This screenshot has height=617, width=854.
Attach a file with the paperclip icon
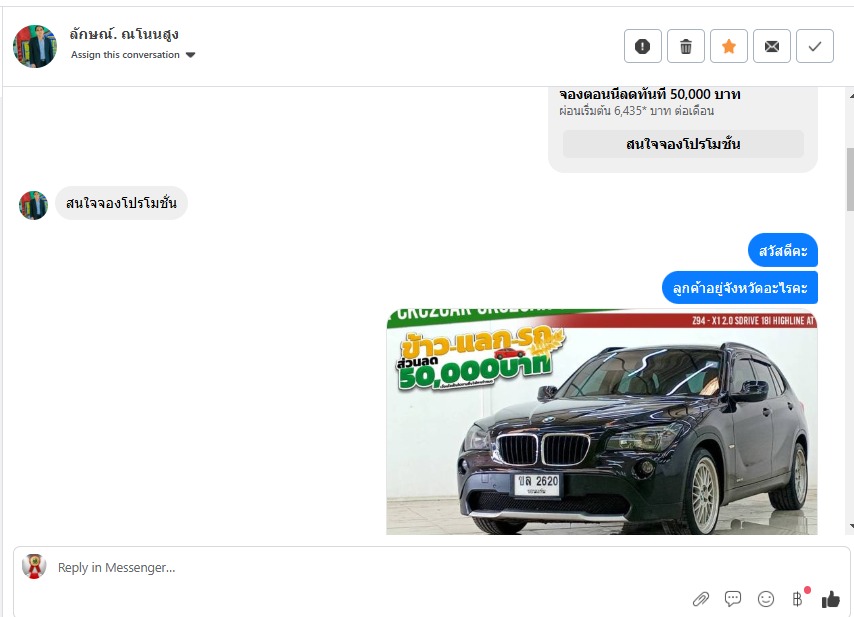(x=700, y=600)
